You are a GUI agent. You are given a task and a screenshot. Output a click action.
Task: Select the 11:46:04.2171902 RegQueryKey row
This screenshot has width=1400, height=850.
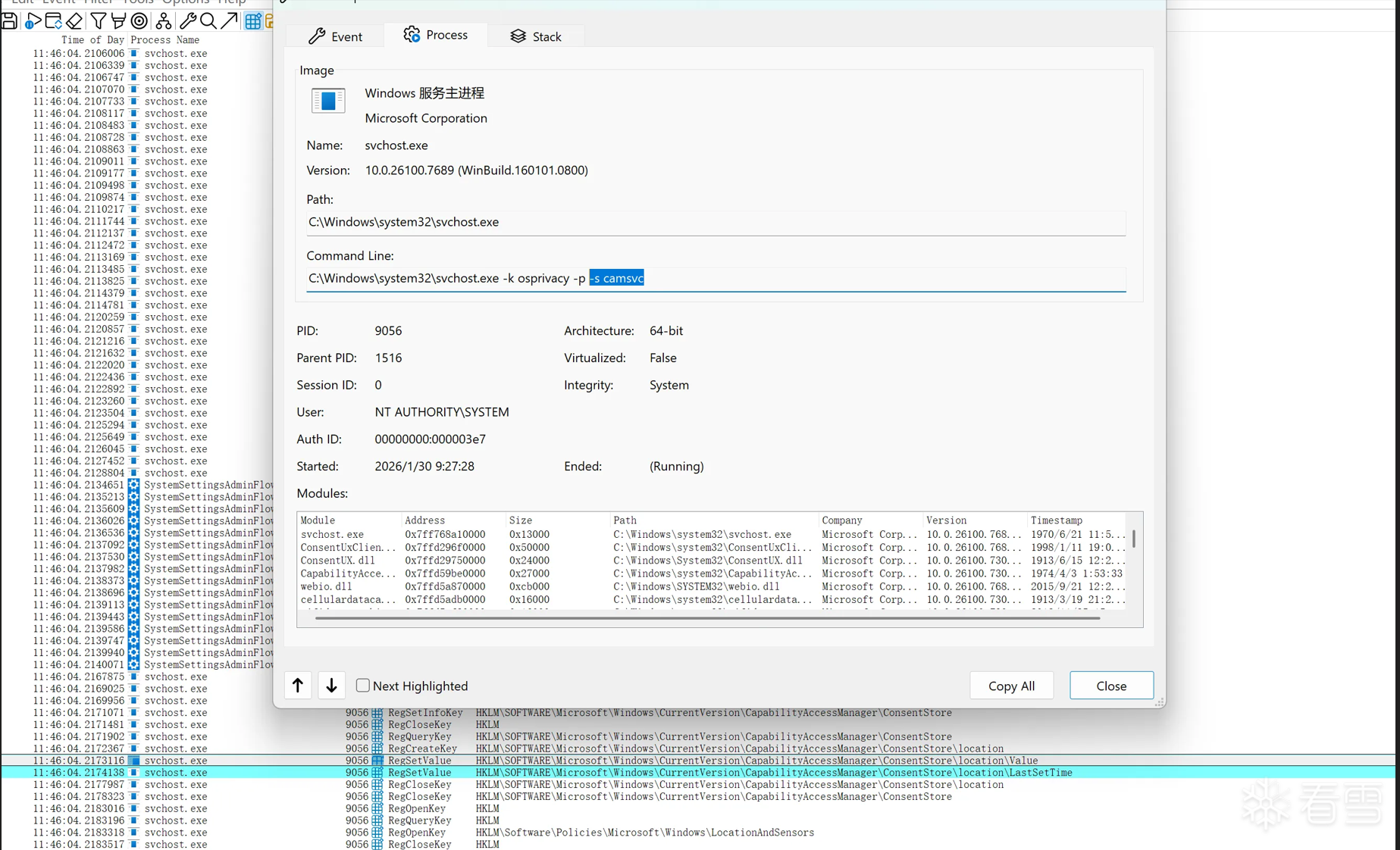(697, 736)
